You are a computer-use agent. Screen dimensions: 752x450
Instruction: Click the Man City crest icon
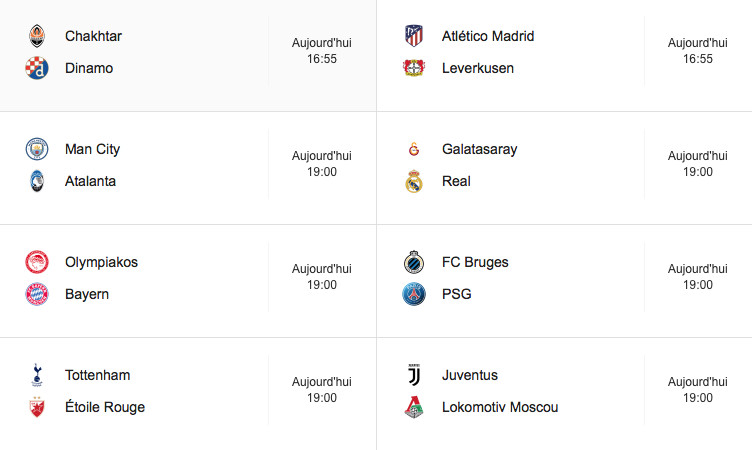[x=37, y=149]
